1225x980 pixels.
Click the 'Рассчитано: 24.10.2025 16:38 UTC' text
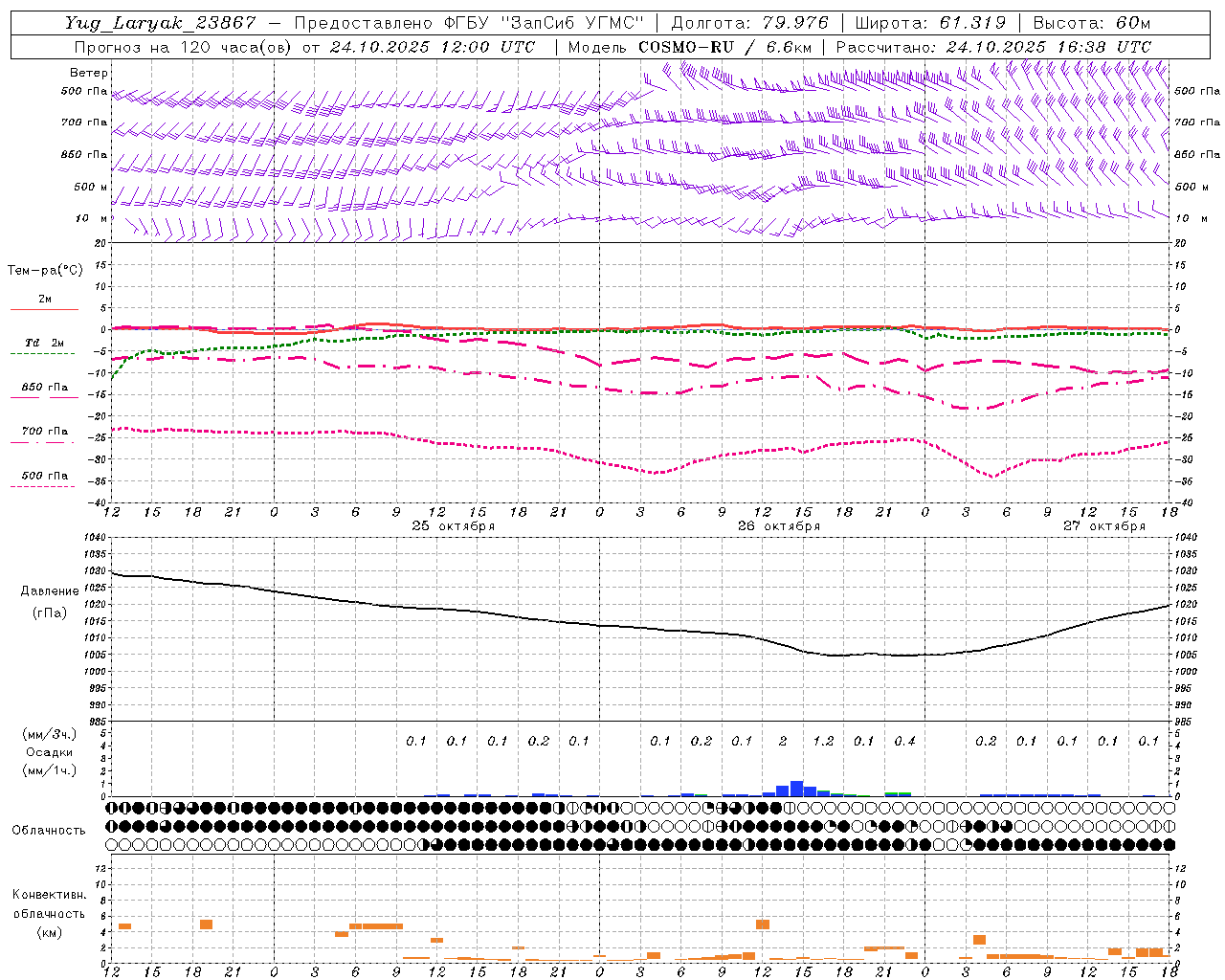pos(993,47)
